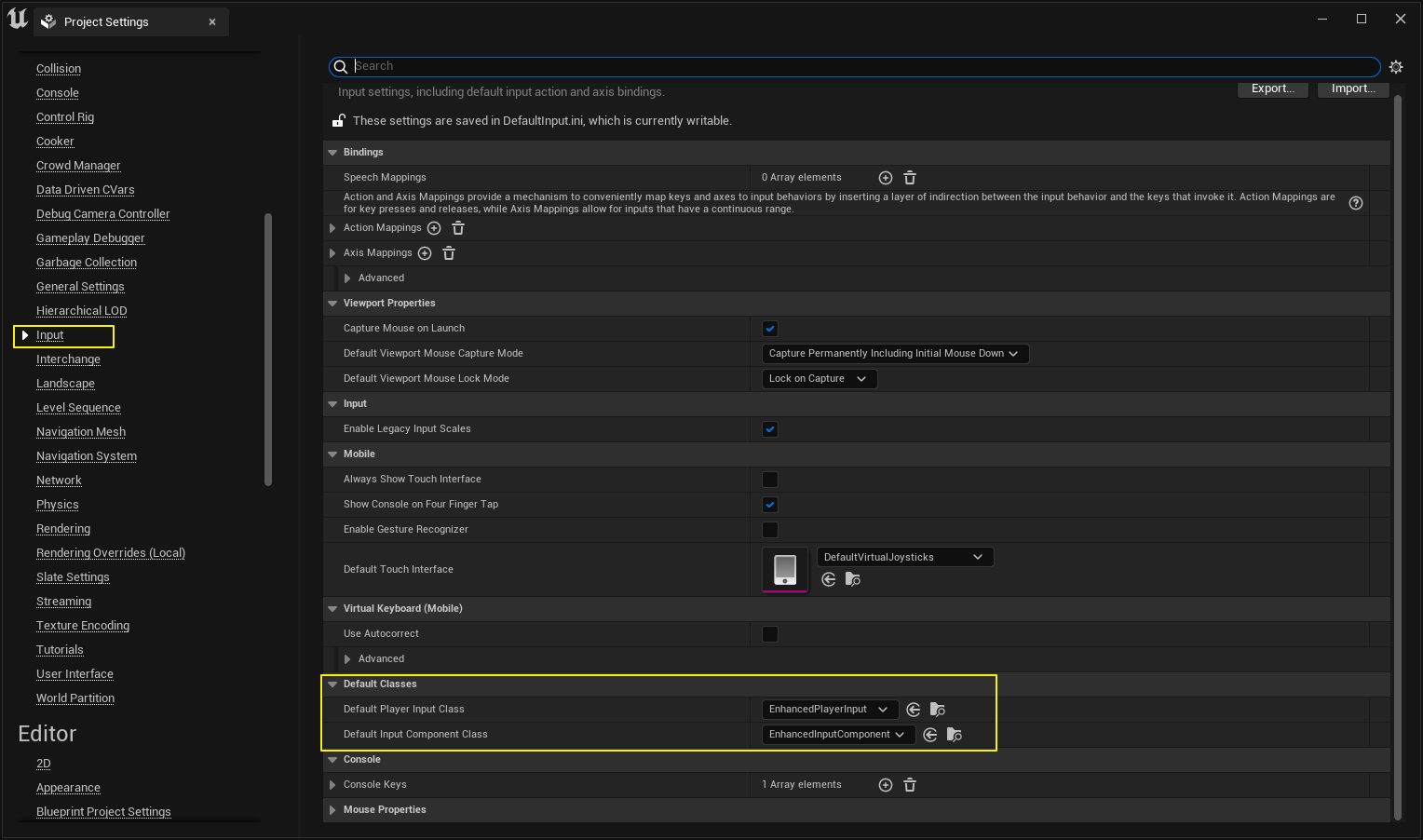Image resolution: width=1423 pixels, height=840 pixels.
Task: Toggle Use Autocorrect checkbox
Action: coord(770,634)
